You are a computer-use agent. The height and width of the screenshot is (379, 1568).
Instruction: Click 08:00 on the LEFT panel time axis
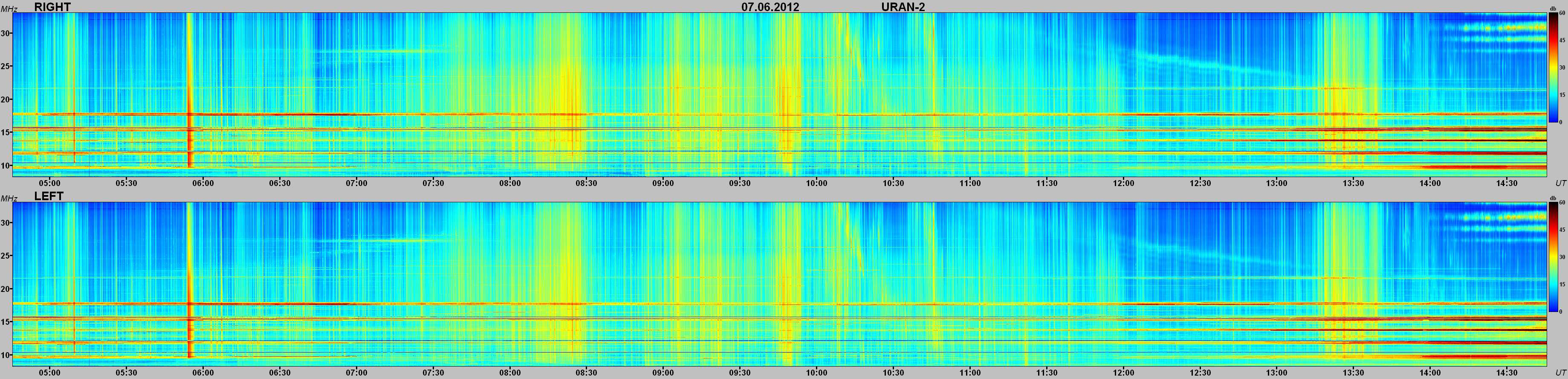click(x=509, y=372)
